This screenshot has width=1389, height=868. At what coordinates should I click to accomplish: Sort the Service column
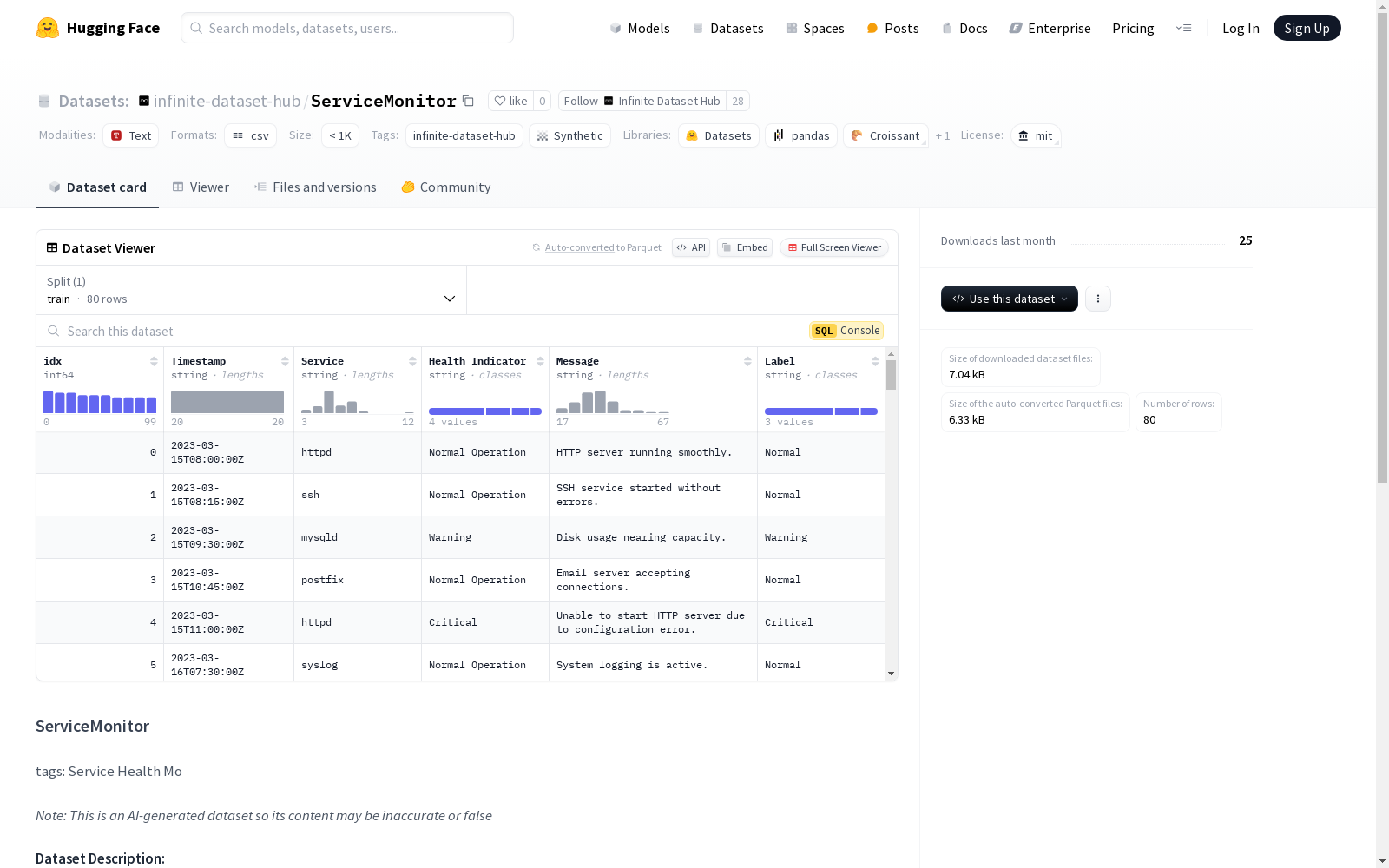point(412,361)
